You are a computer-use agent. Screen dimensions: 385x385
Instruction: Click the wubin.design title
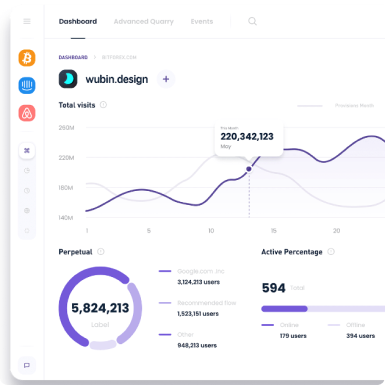(117, 79)
